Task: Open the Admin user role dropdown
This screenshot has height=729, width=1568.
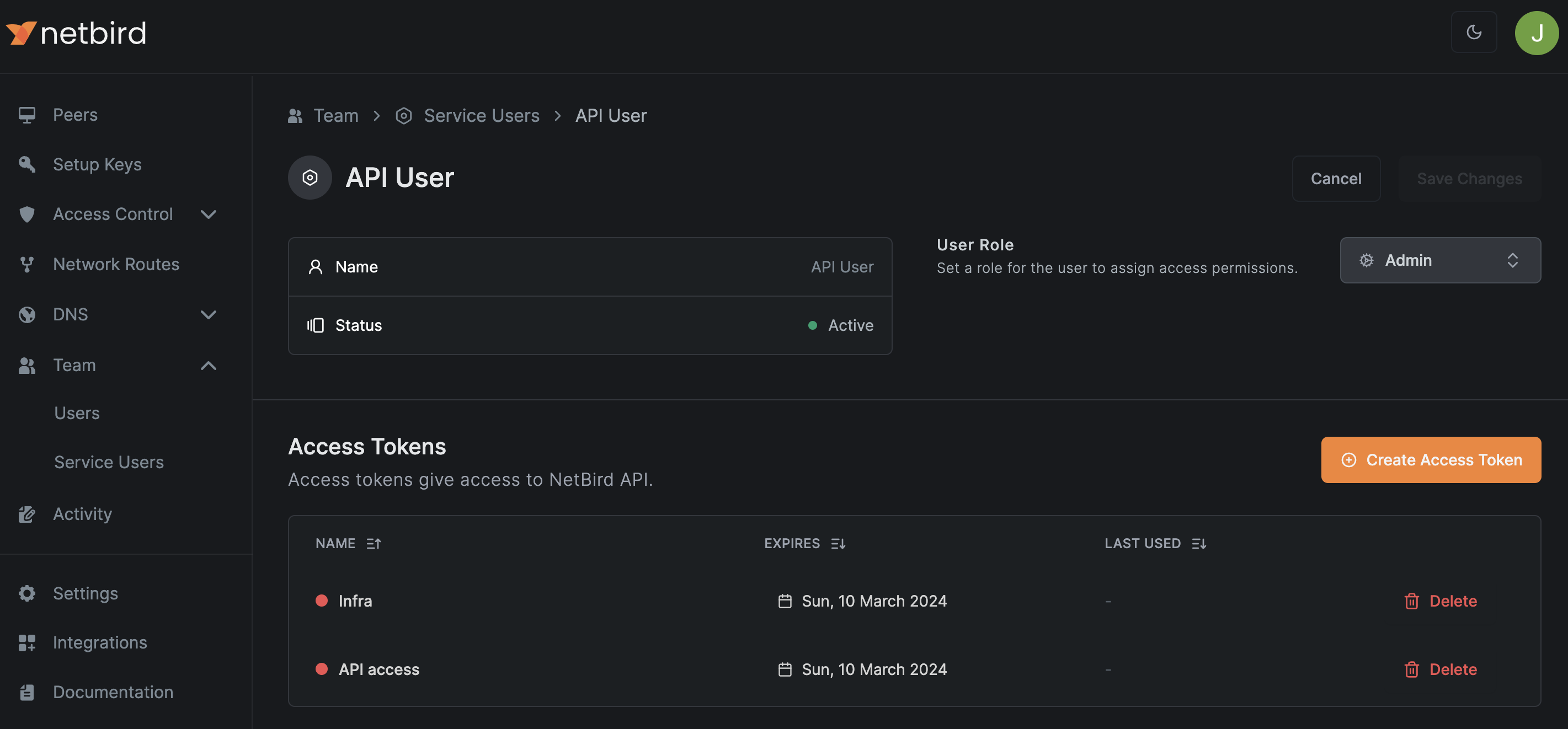Action: tap(1439, 260)
